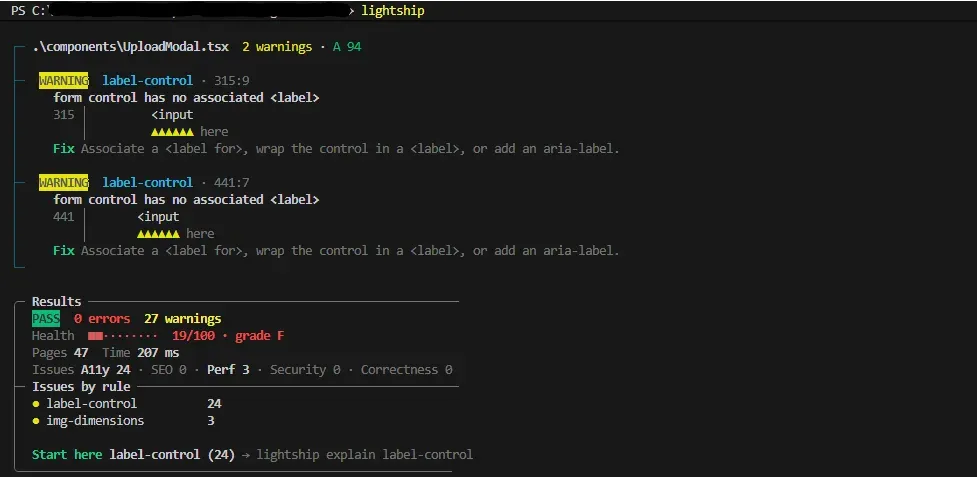This screenshot has width=977, height=477.
Task: Click the Perf 3 issues count
Action: (x=228, y=370)
